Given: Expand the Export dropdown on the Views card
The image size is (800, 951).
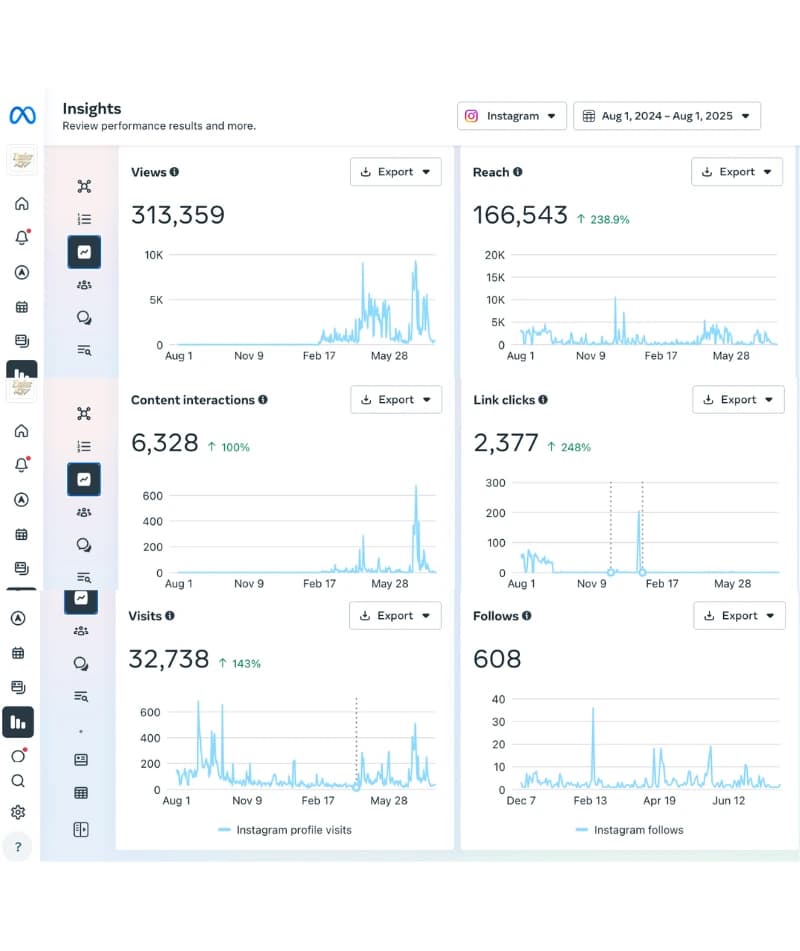Looking at the screenshot, I should [395, 172].
